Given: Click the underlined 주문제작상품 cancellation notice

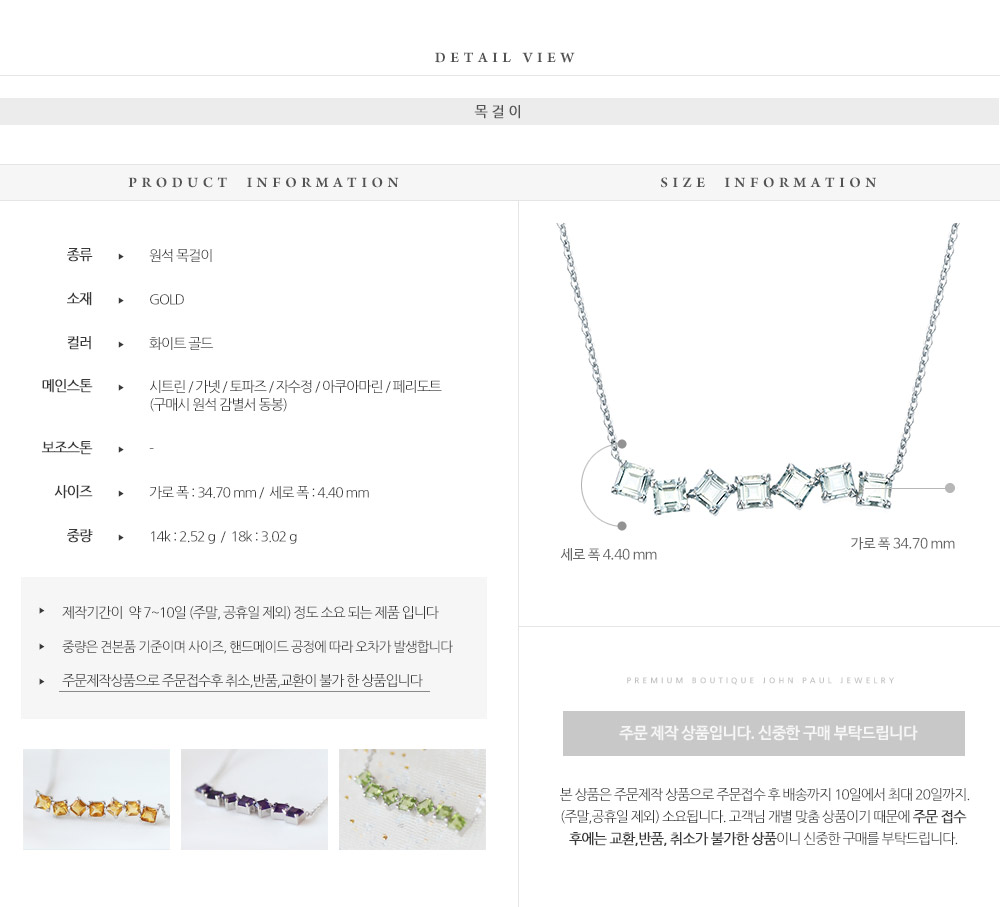Looking at the screenshot, I should 243,681.
